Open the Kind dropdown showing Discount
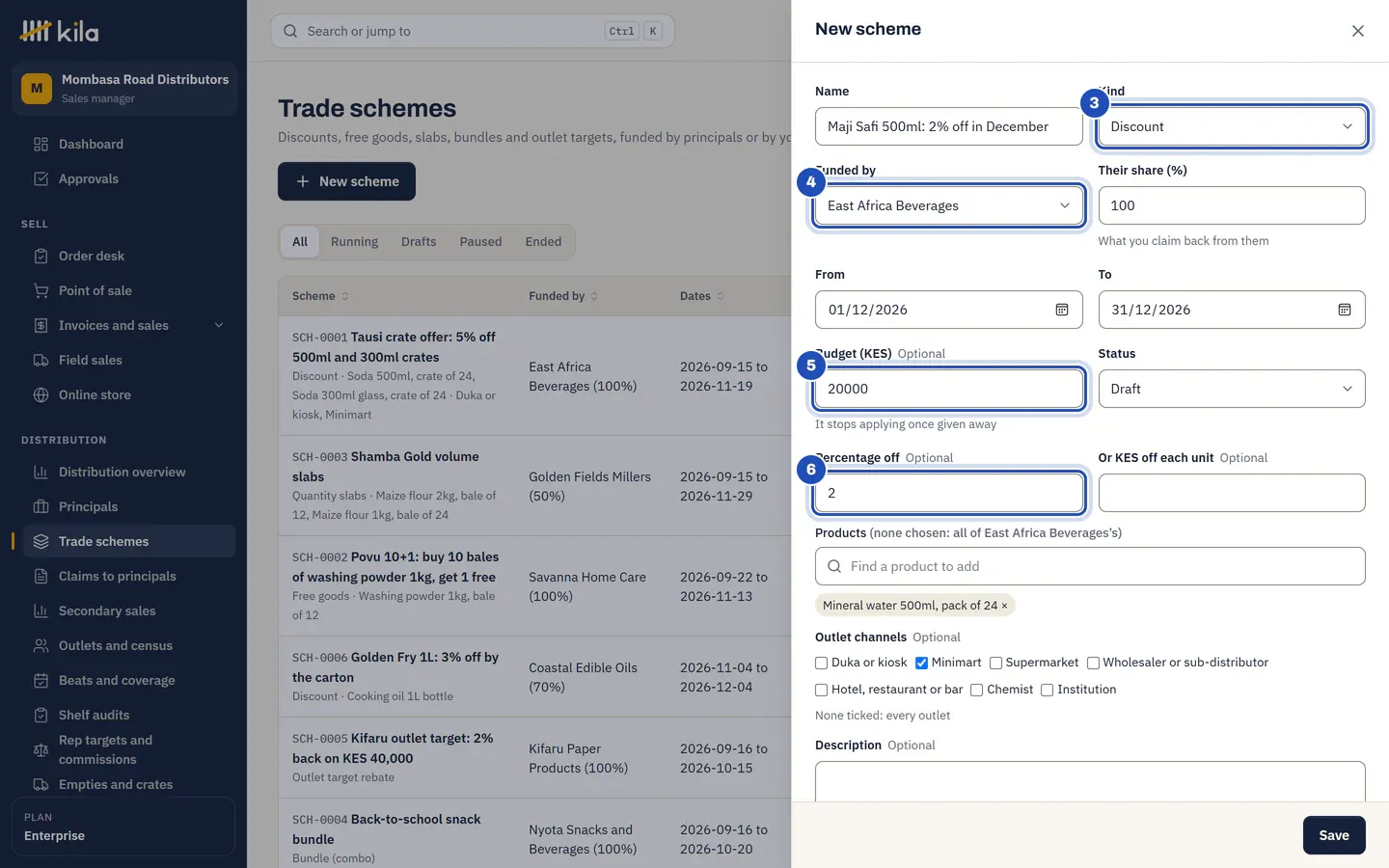Image resolution: width=1389 pixels, height=868 pixels. pyautogui.click(x=1232, y=126)
